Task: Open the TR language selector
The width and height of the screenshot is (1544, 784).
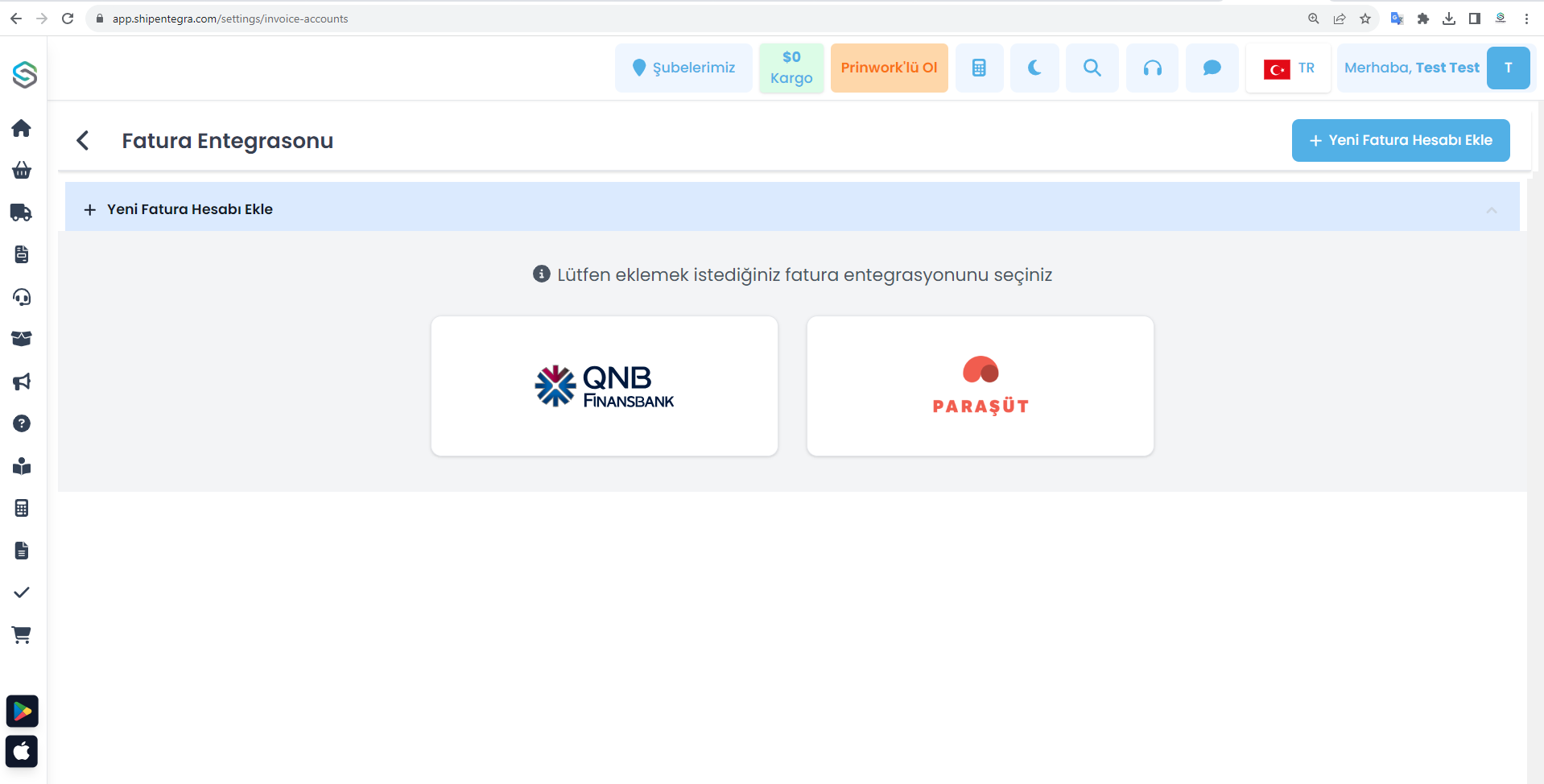Action: coord(1288,68)
